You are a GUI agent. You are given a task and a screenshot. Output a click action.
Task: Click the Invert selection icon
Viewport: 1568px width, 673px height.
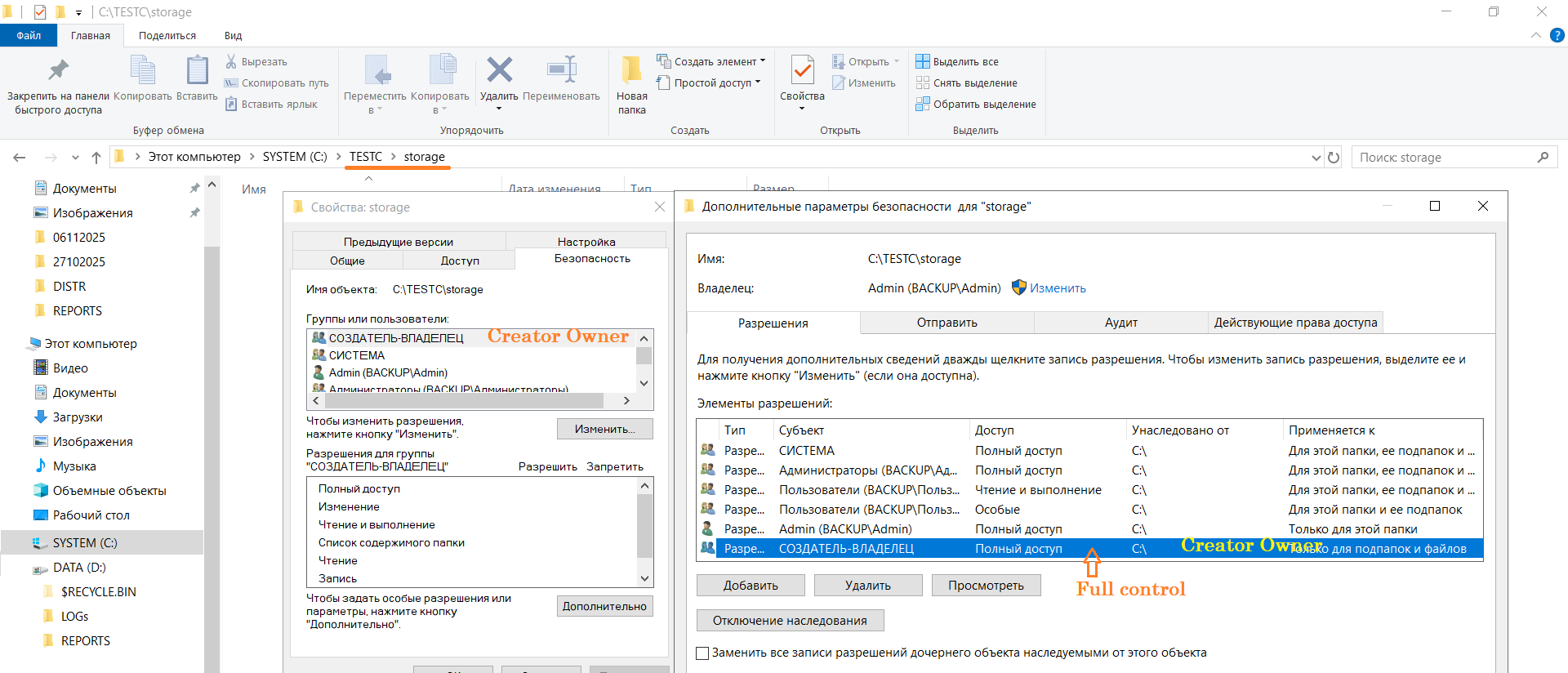923,104
